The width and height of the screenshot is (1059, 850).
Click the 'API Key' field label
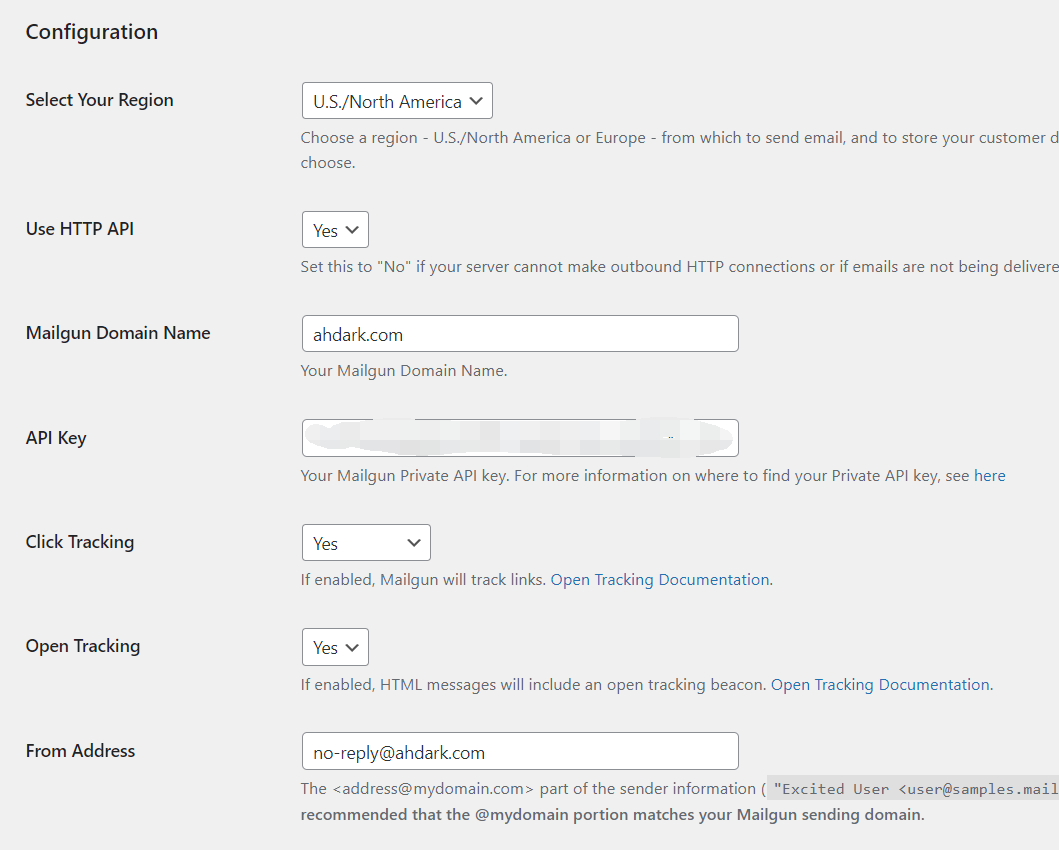pyautogui.click(x=56, y=438)
